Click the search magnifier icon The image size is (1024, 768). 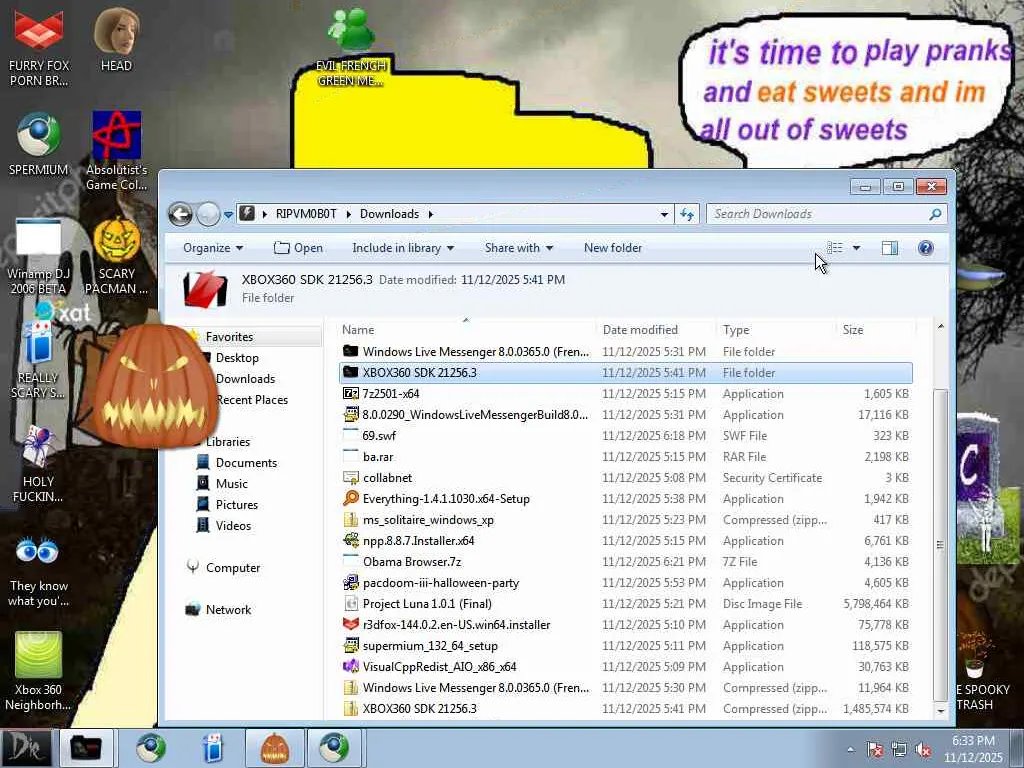935,214
